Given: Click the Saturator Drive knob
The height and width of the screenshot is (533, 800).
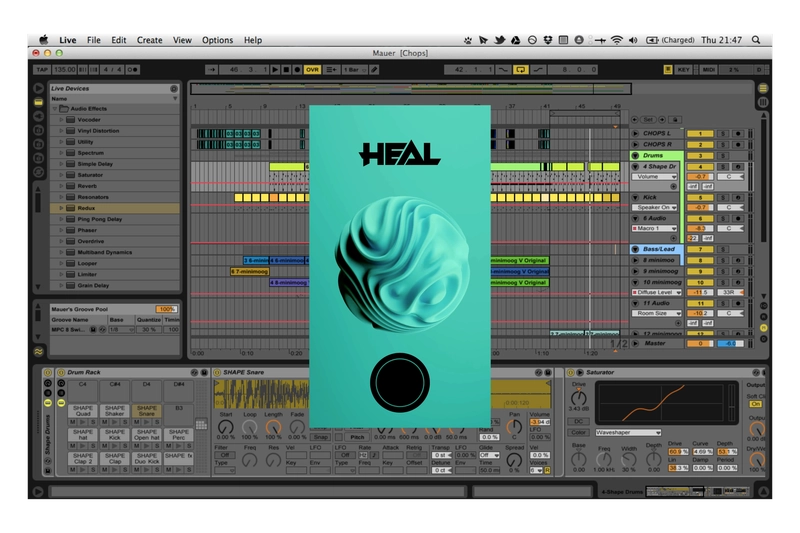Looking at the screenshot, I should coord(579,397).
